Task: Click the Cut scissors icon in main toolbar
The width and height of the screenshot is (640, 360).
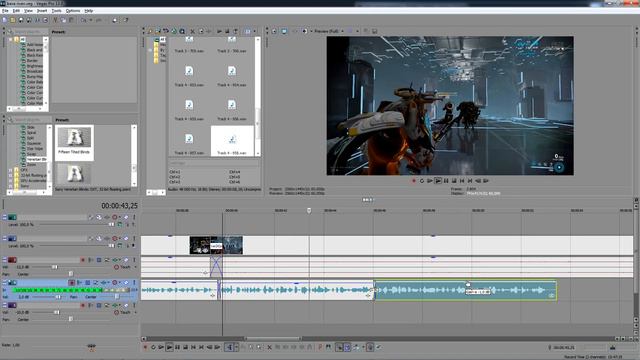Action: [x=55, y=20]
